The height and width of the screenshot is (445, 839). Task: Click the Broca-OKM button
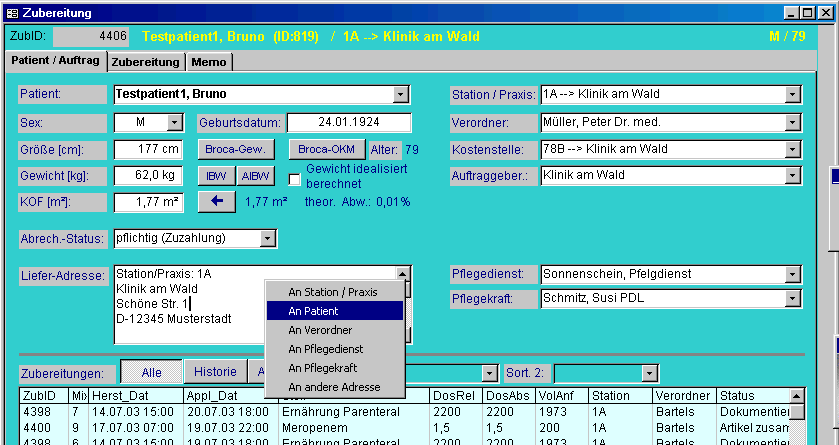pyautogui.click(x=327, y=149)
